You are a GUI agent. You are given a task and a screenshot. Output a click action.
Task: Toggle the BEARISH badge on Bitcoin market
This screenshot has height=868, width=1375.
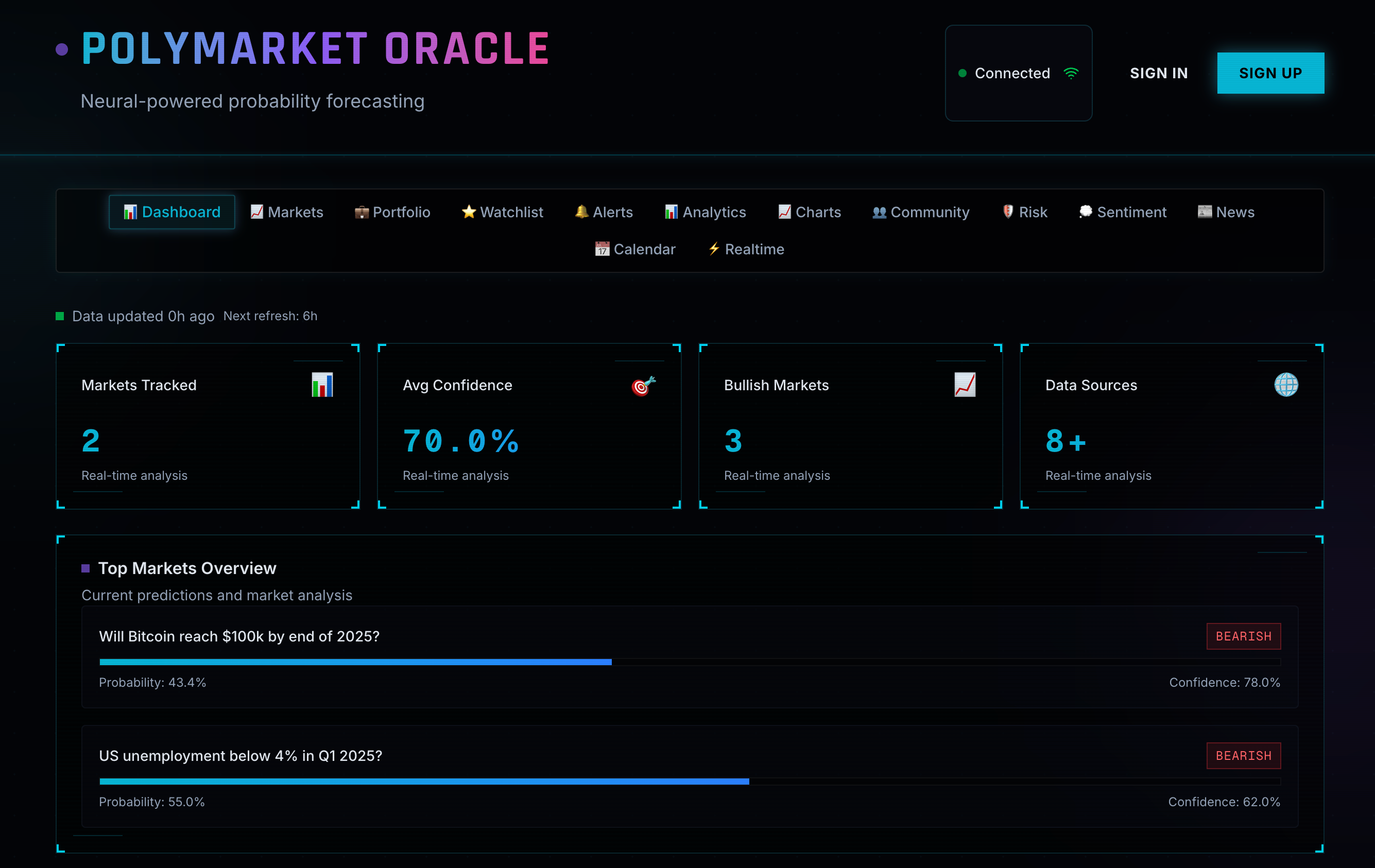[x=1244, y=636]
